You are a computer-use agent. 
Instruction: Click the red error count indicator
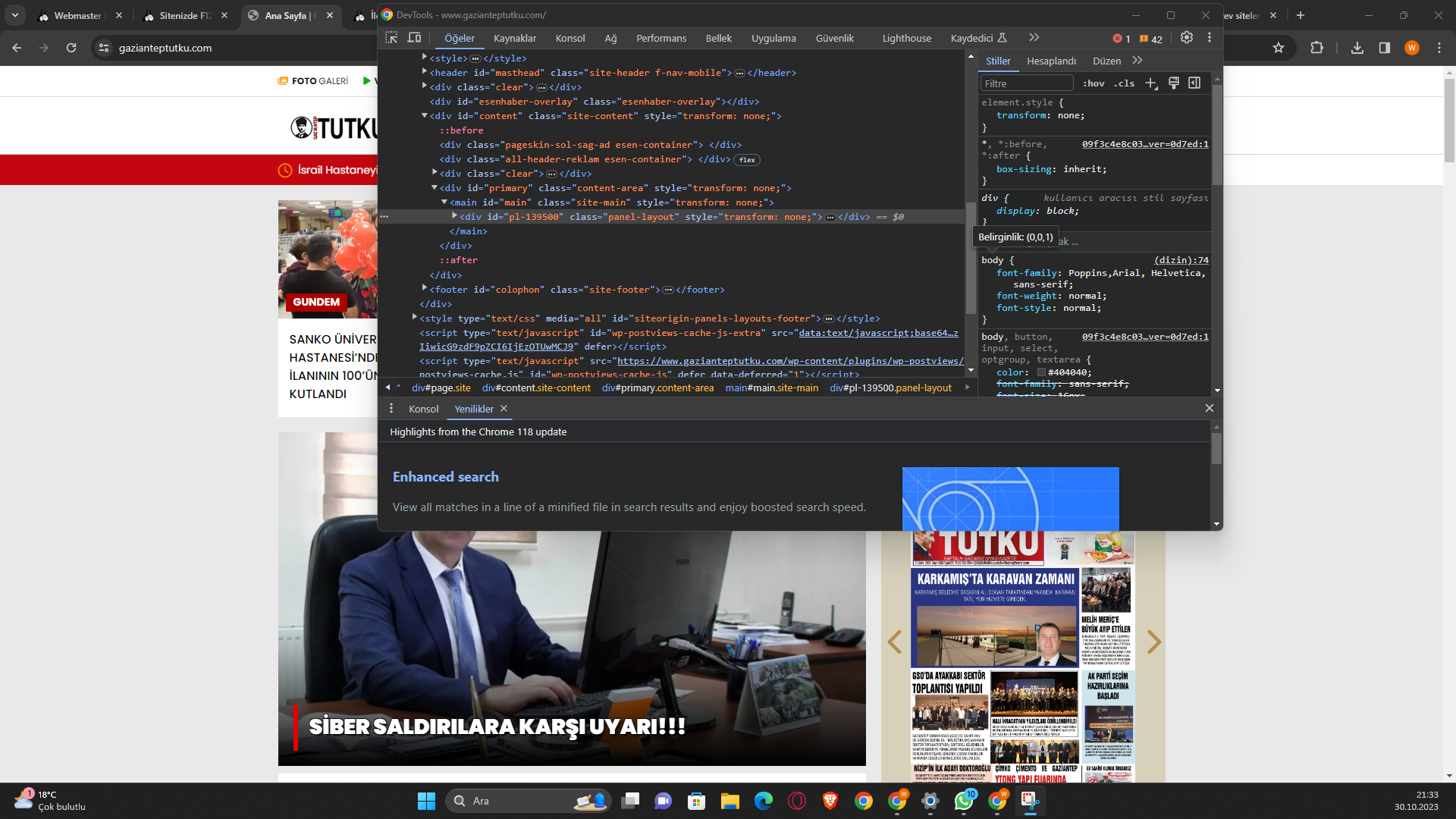[x=1122, y=39]
